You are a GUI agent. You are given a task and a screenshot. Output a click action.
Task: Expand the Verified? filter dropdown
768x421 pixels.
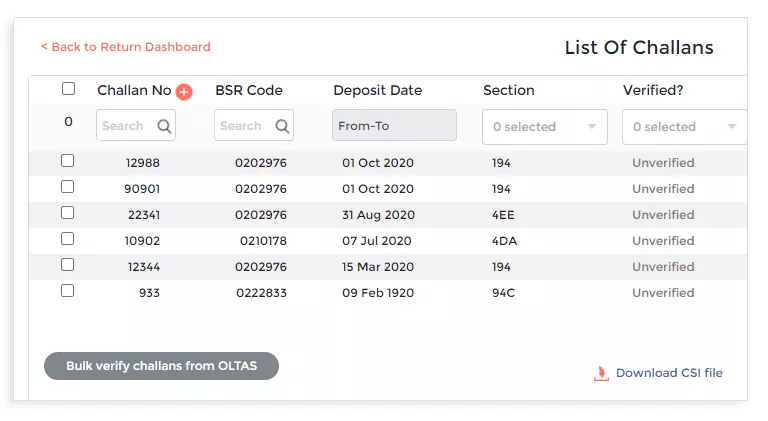(x=684, y=127)
